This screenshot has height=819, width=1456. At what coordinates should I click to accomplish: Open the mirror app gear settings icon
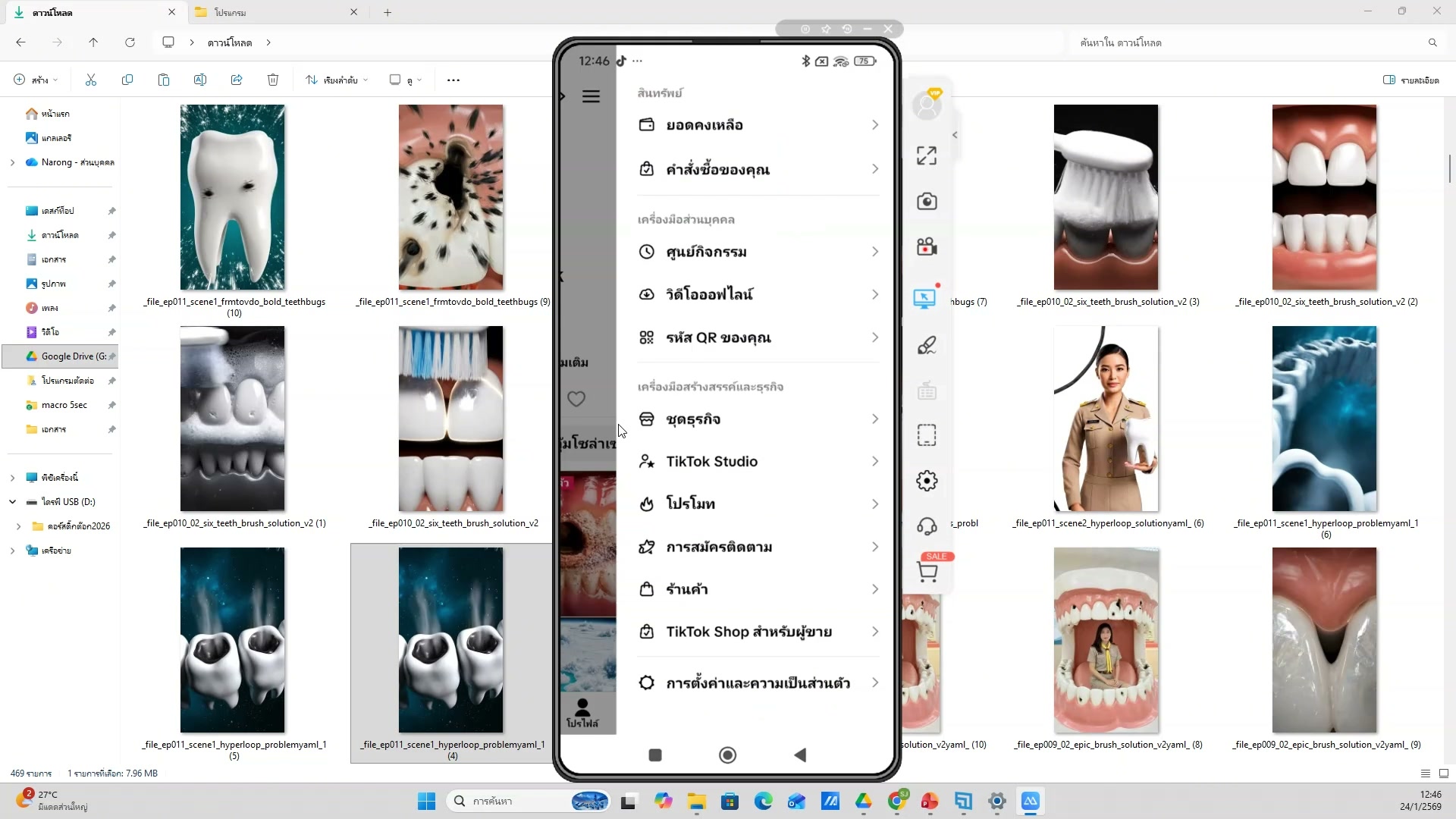(x=927, y=481)
